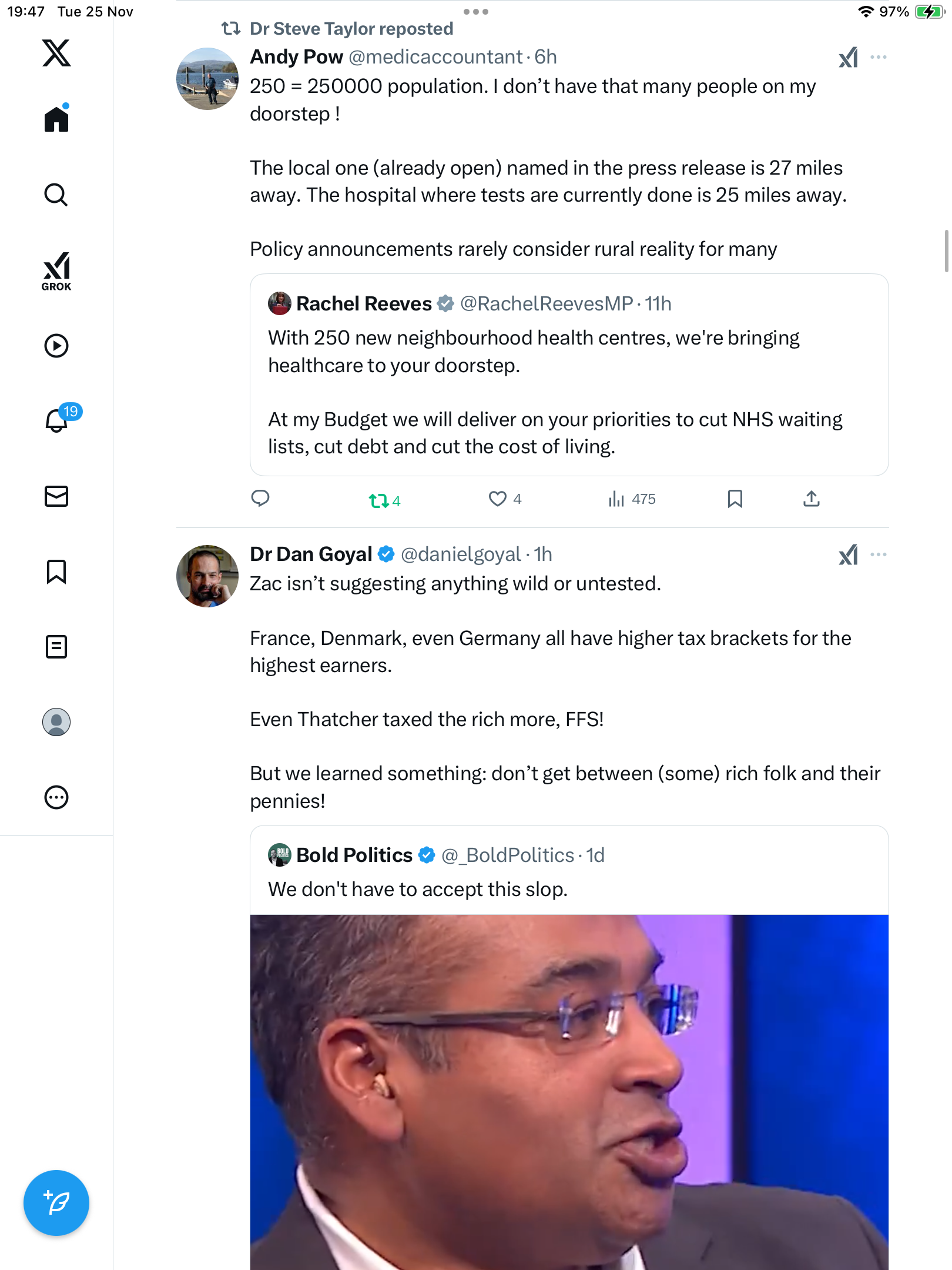Open @RachelReevesMP quoted post handle

[x=547, y=303]
